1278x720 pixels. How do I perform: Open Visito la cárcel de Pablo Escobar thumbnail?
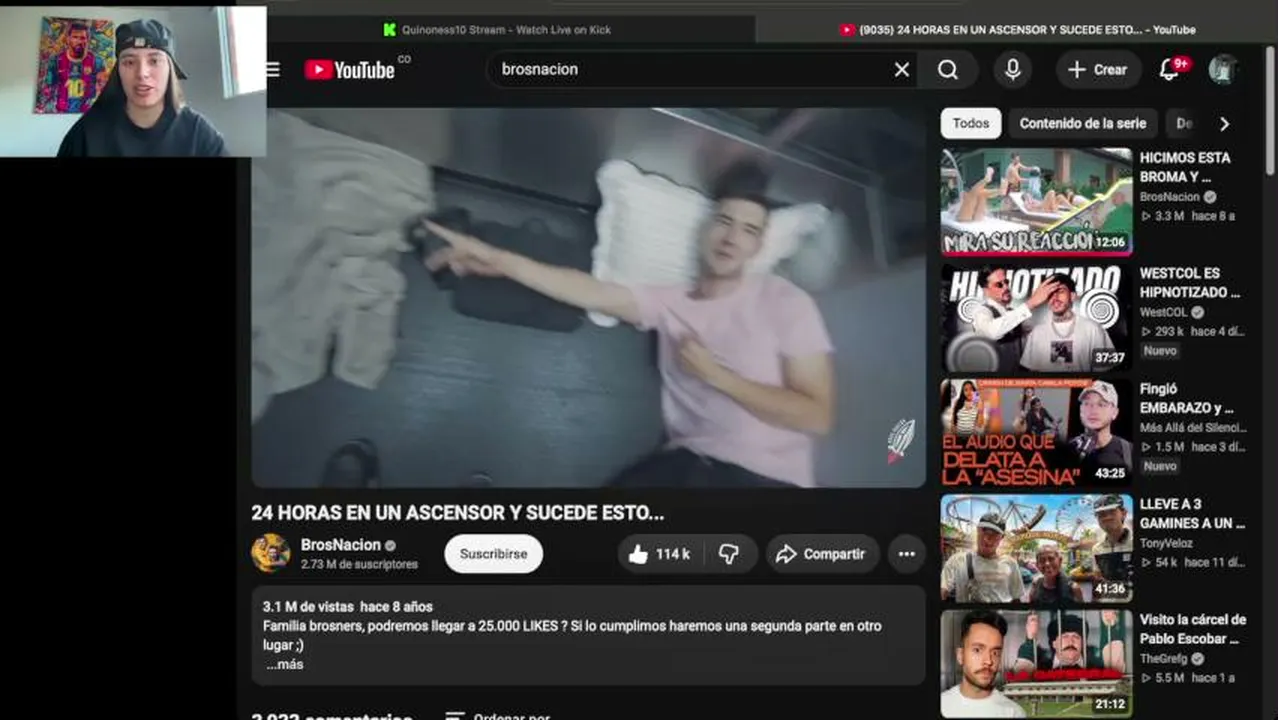1036,664
